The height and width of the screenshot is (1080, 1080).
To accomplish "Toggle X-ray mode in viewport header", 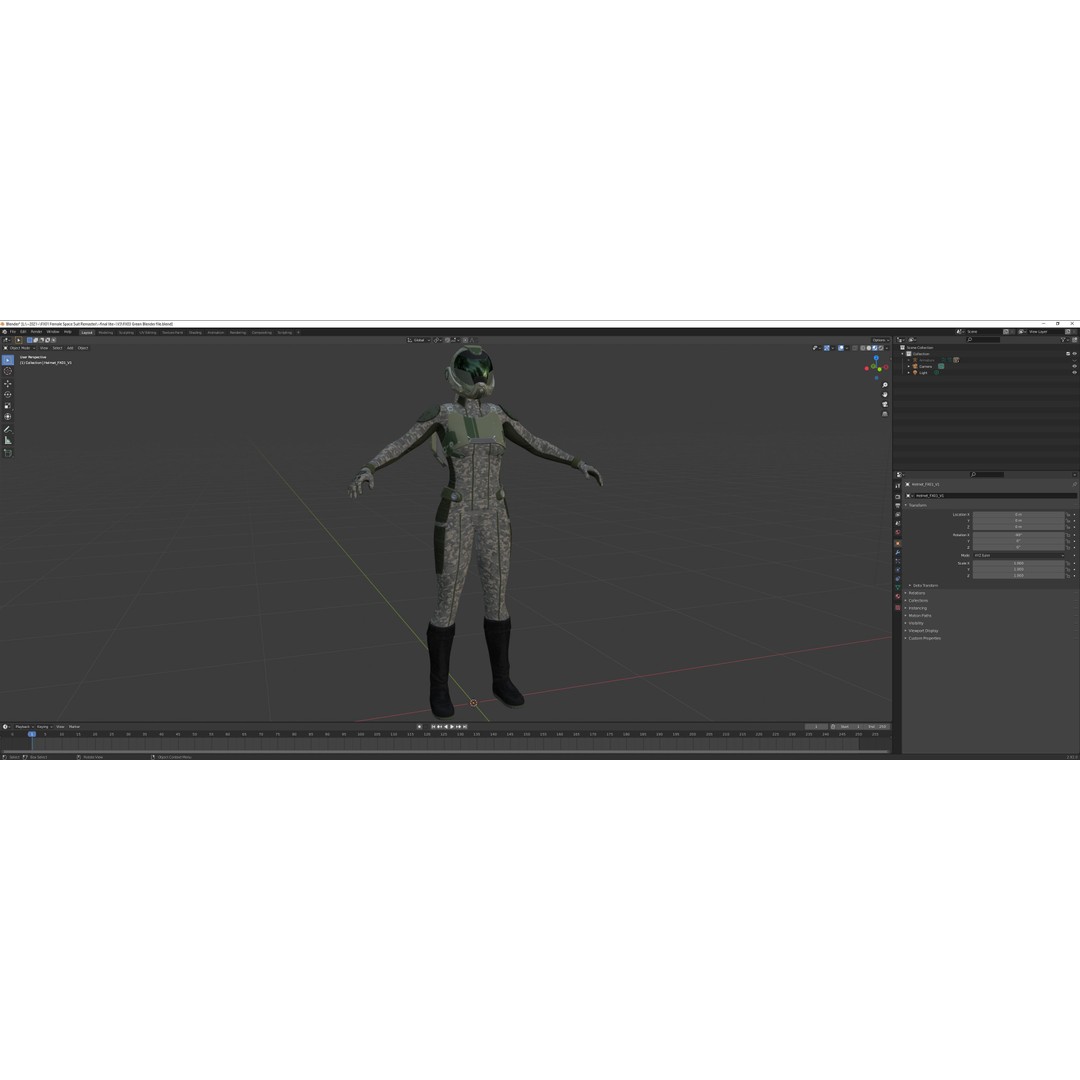I will [x=855, y=348].
